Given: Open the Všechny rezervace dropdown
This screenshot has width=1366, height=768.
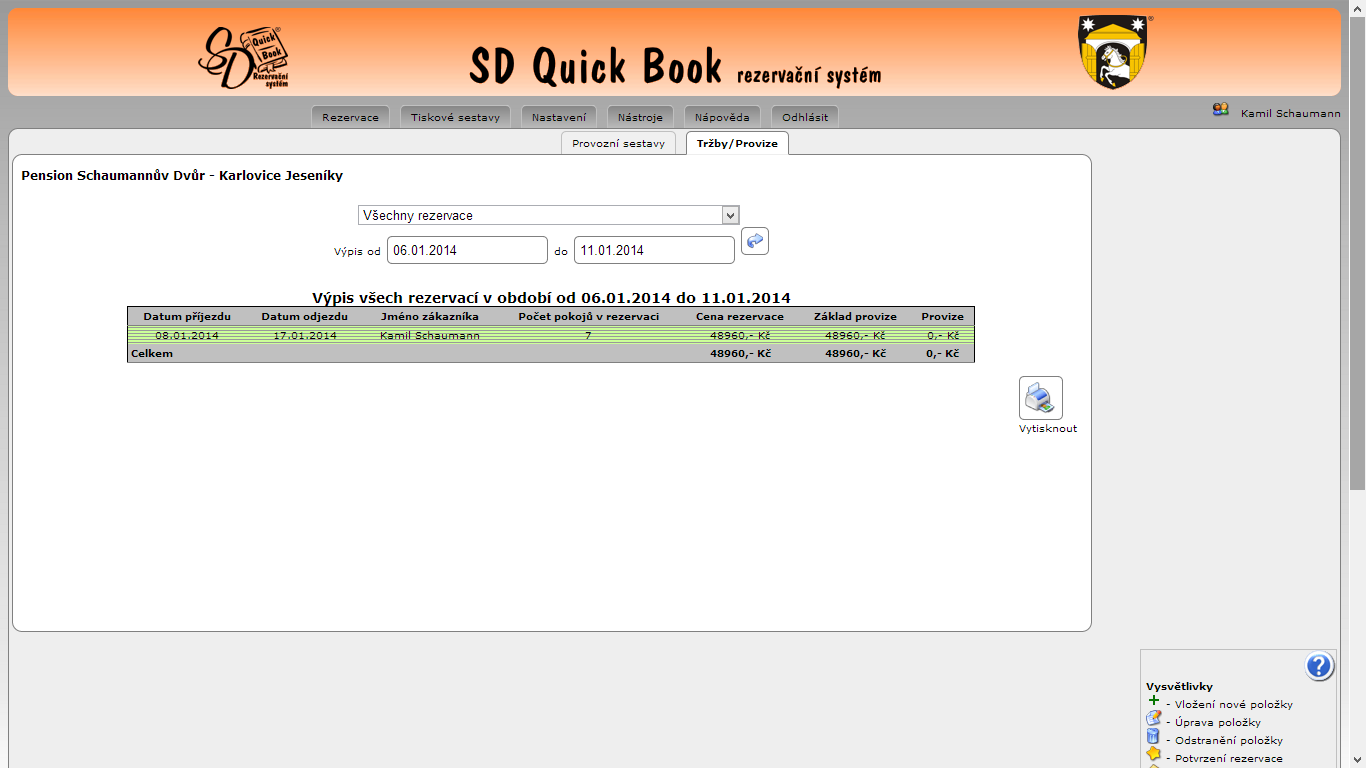Looking at the screenshot, I should pyautogui.click(x=549, y=215).
